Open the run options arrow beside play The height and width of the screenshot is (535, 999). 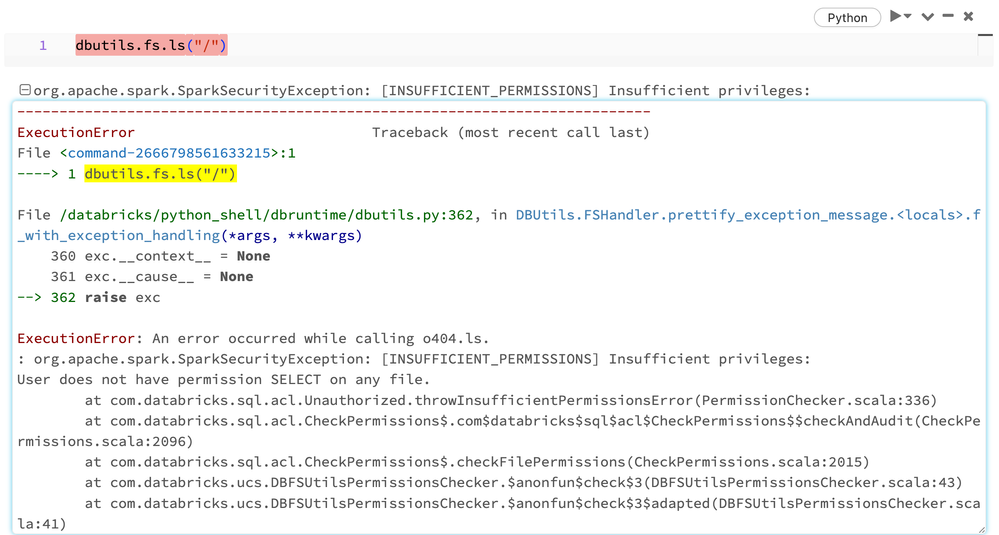(908, 17)
